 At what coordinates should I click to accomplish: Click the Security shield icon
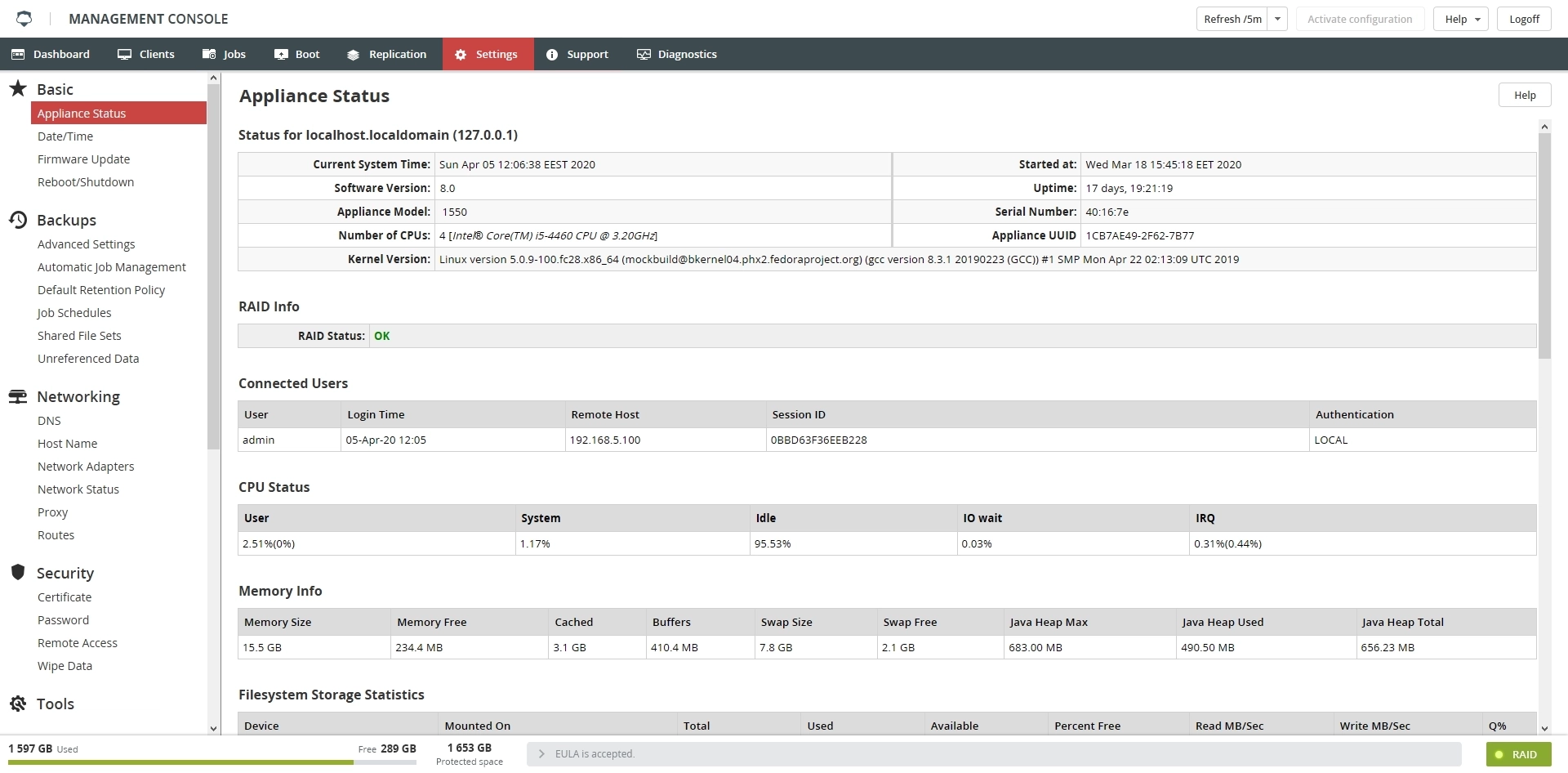(18, 572)
